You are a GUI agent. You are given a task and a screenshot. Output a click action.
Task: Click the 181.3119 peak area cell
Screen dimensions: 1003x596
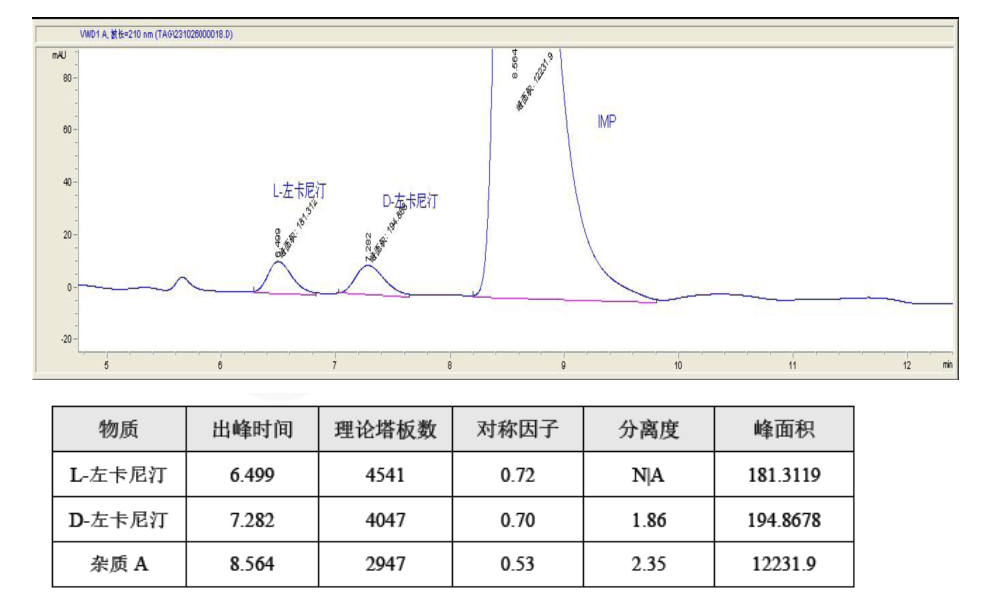click(x=784, y=475)
